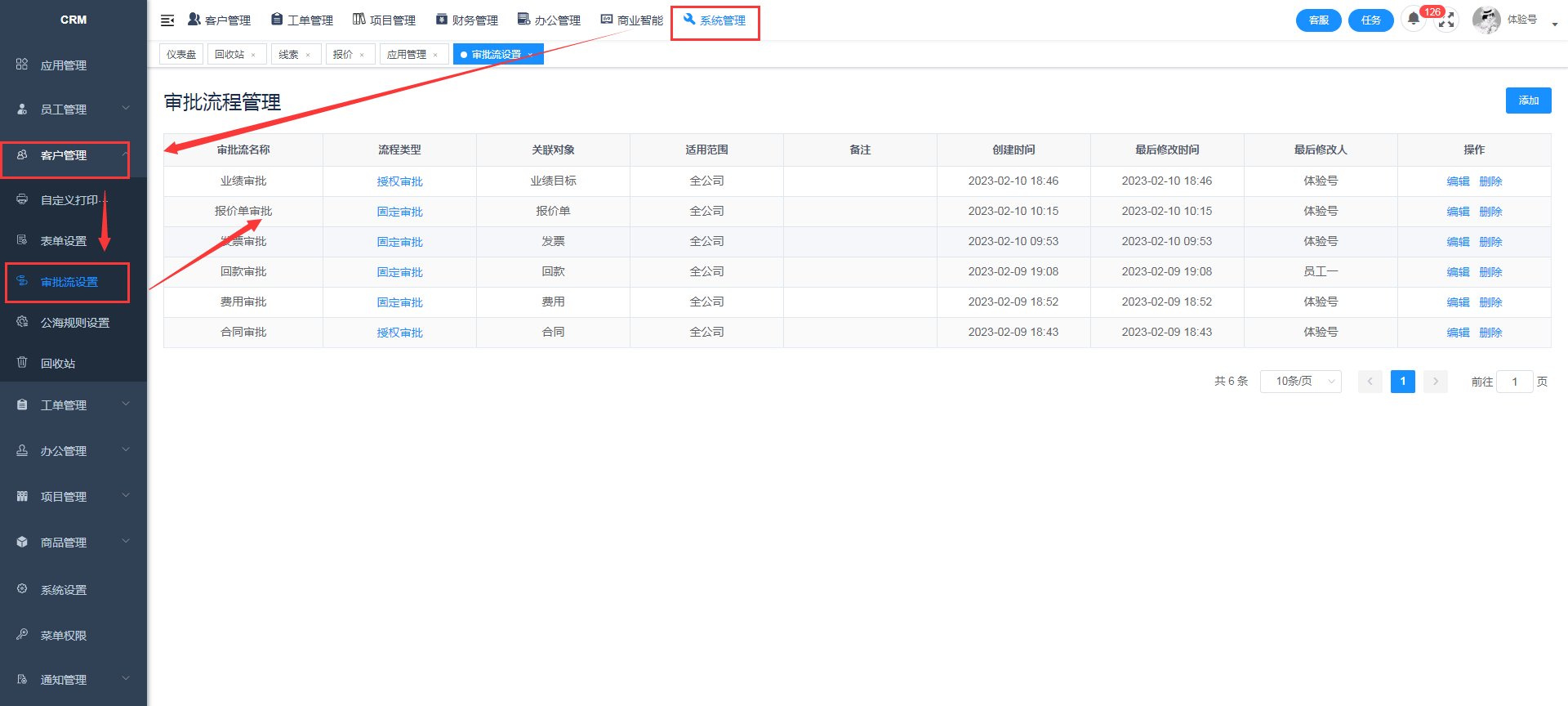Close the 回收站 tab
This screenshot has width=1568, height=706.
(x=253, y=56)
